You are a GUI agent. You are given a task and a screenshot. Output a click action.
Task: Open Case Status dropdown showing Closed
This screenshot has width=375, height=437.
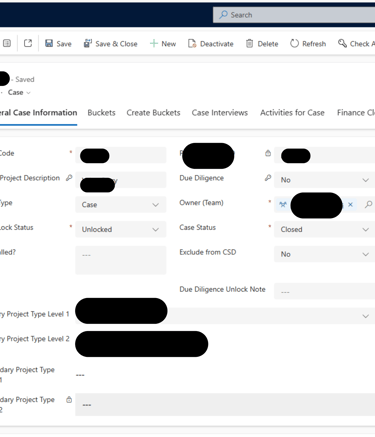[x=324, y=229]
